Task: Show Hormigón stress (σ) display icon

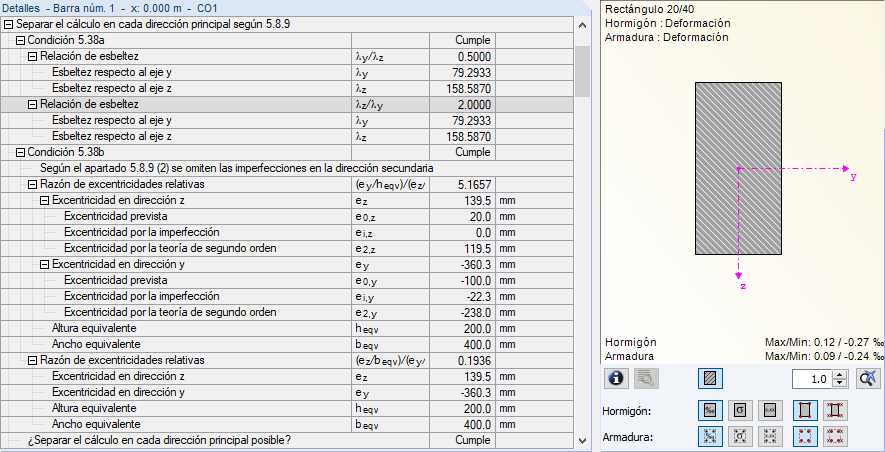Action: (740, 410)
